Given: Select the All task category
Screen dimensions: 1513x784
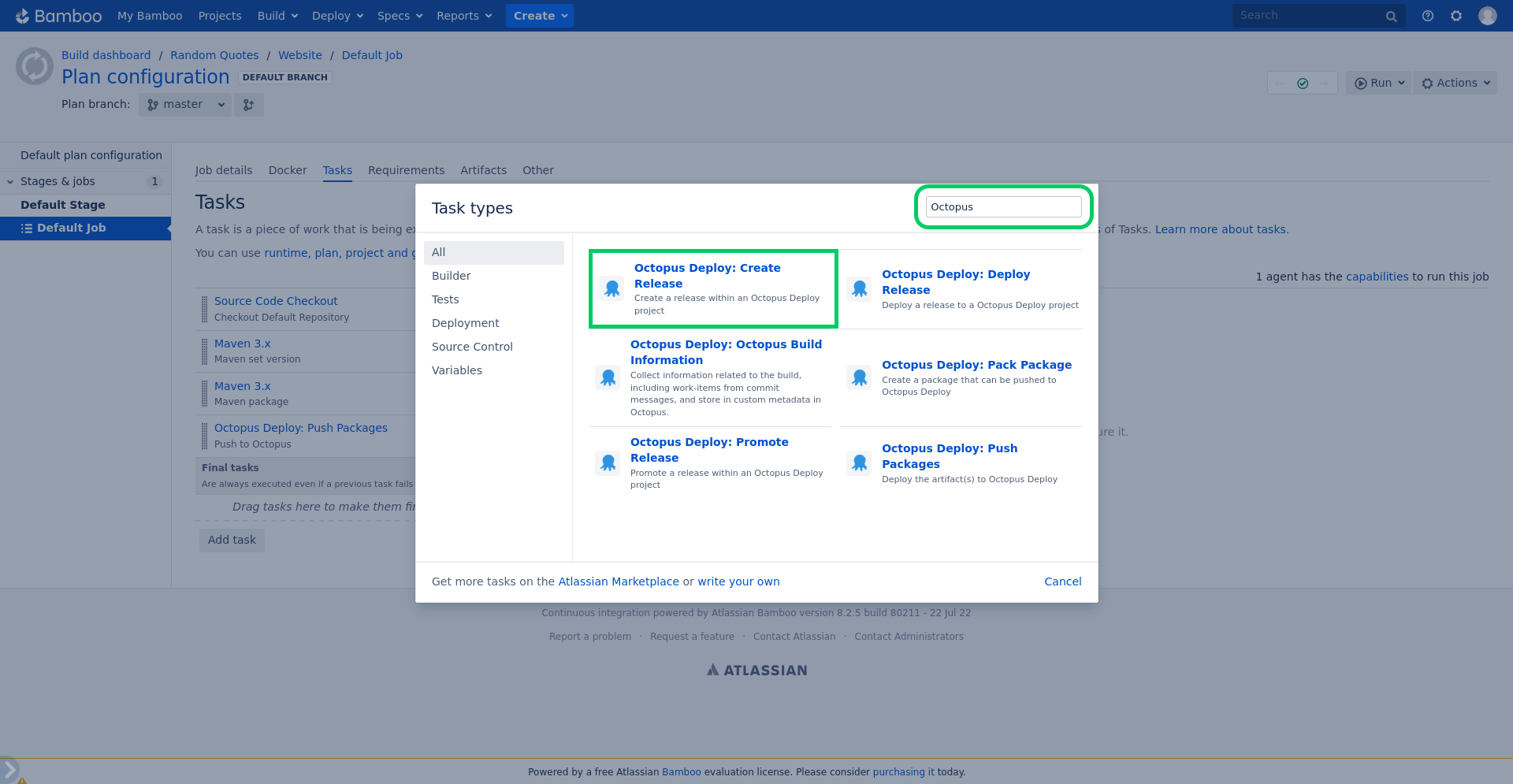Looking at the screenshot, I should (x=493, y=252).
